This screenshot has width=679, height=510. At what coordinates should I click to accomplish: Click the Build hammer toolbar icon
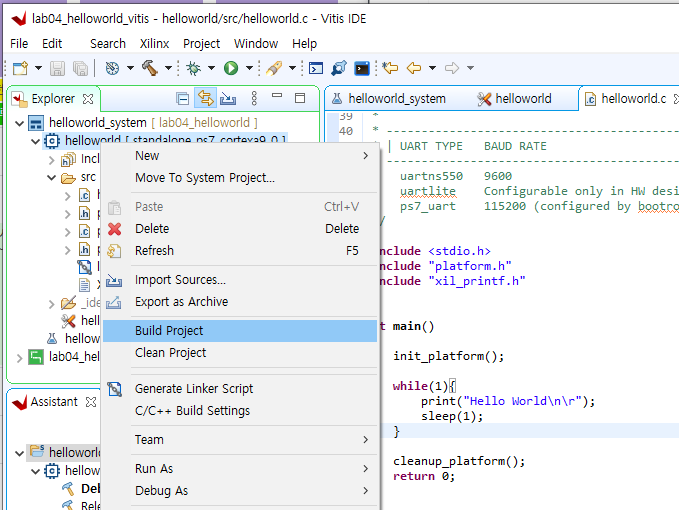(x=150, y=68)
